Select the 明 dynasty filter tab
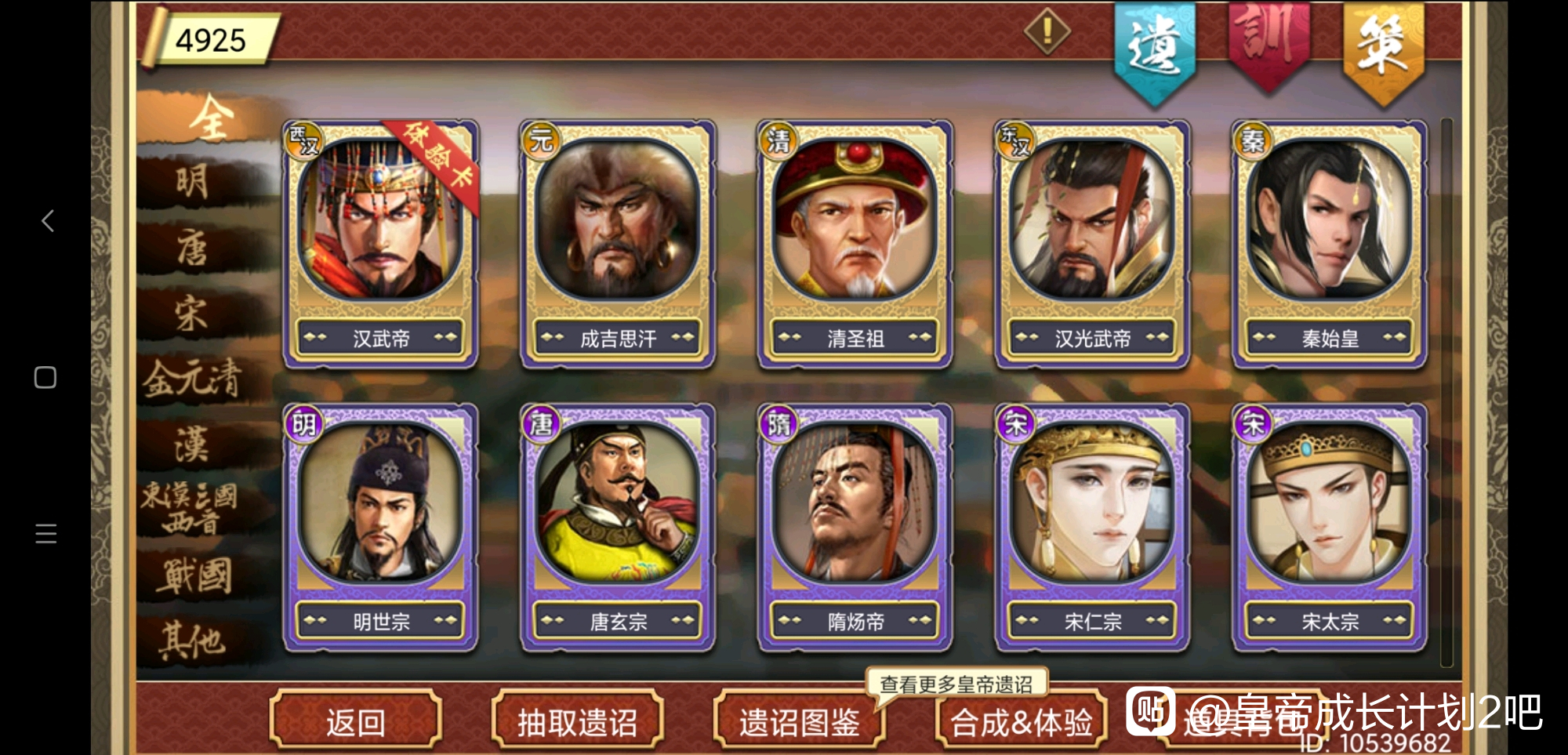1568x755 pixels. pyautogui.click(x=194, y=182)
